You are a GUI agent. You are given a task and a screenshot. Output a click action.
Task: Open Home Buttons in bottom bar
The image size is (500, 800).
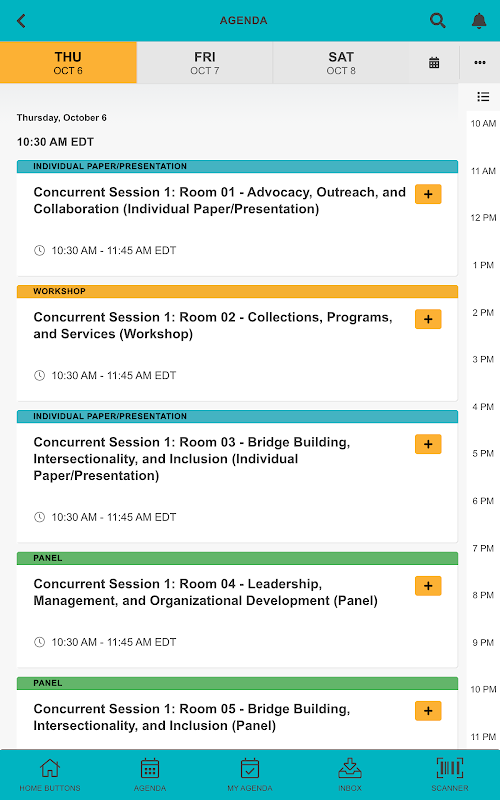pyautogui.click(x=50, y=774)
